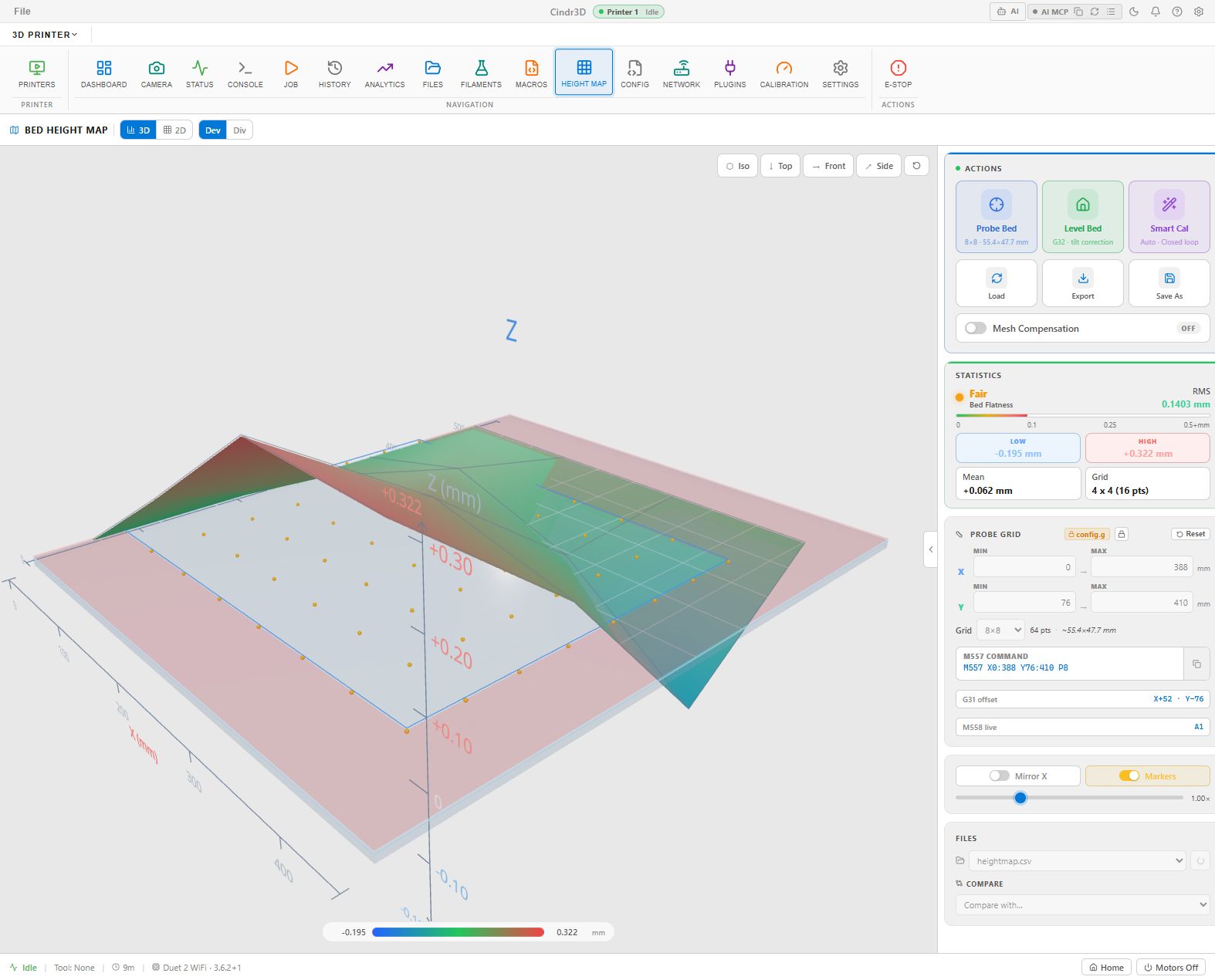The image size is (1215, 980).
Task: Open the Console
Action: [x=245, y=74]
